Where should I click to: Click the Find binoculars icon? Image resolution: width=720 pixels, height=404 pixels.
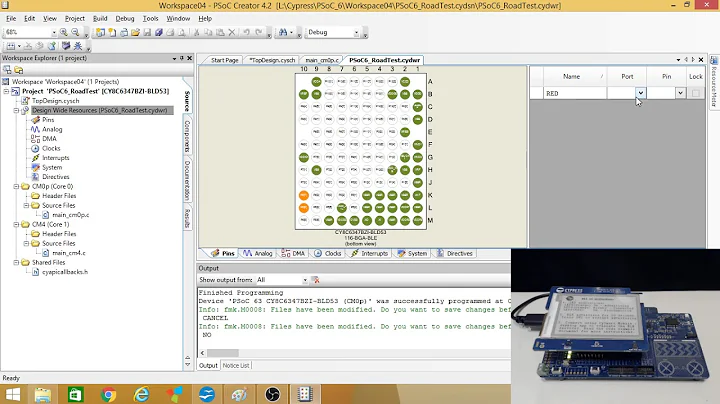(x=283, y=32)
